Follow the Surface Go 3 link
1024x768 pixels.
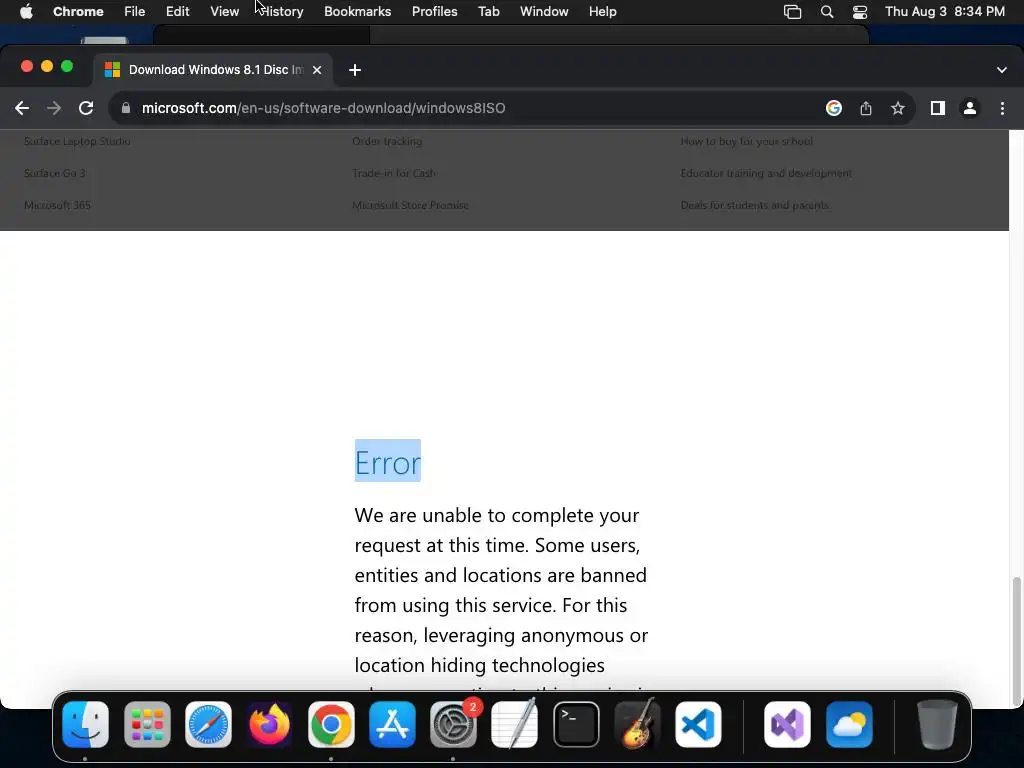pos(55,173)
